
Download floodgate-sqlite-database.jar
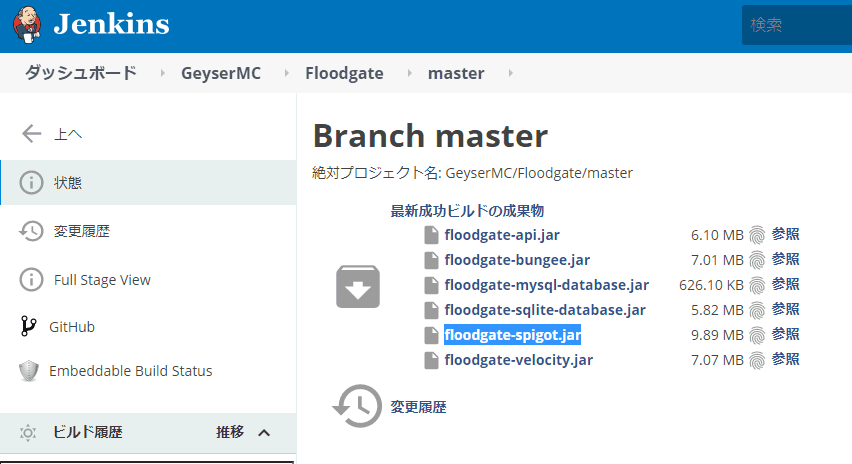(545, 310)
